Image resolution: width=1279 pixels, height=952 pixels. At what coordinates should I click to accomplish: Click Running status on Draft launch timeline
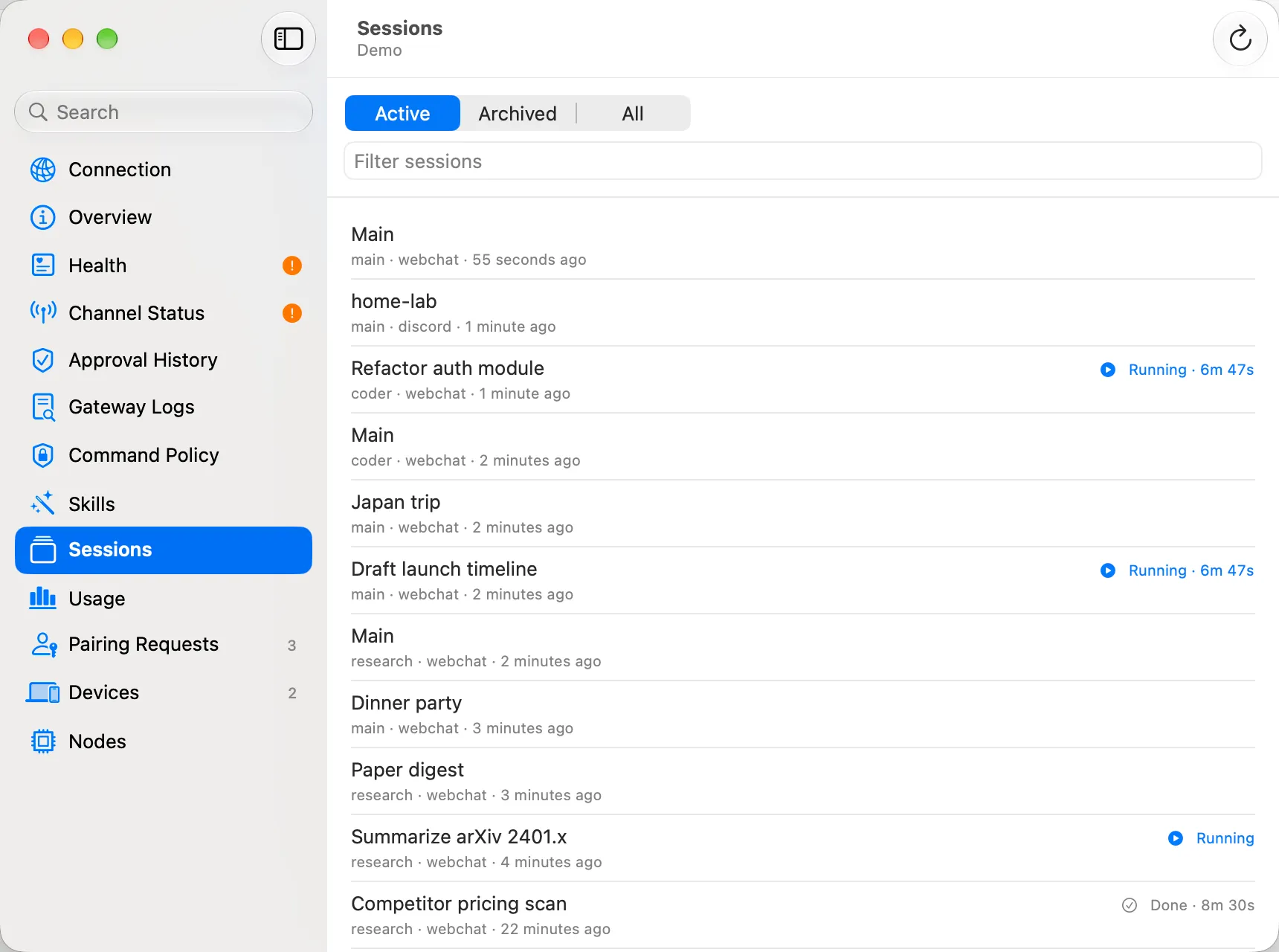tap(1191, 570)
